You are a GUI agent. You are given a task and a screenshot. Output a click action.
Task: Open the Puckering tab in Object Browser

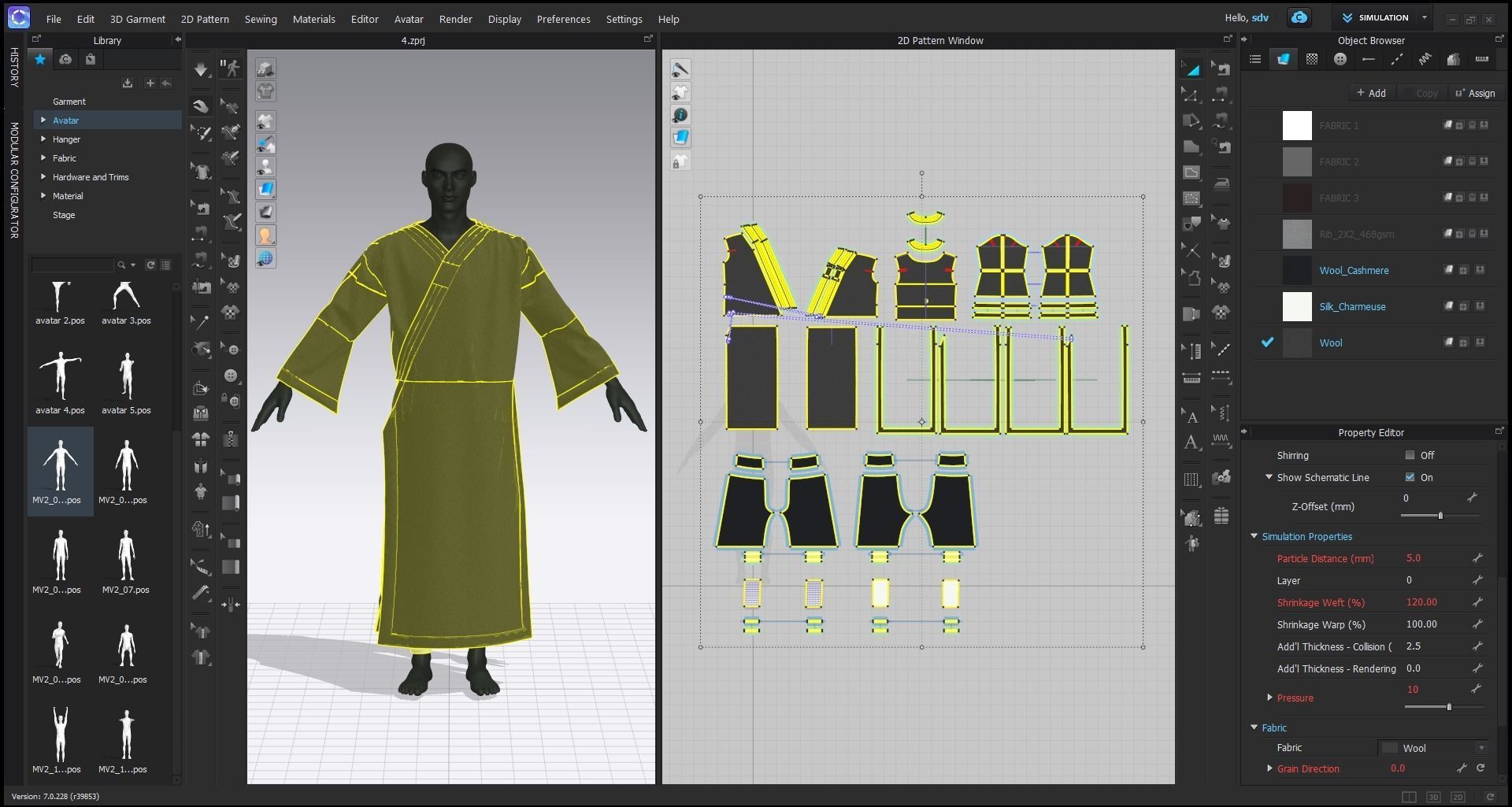point(1425,59)
